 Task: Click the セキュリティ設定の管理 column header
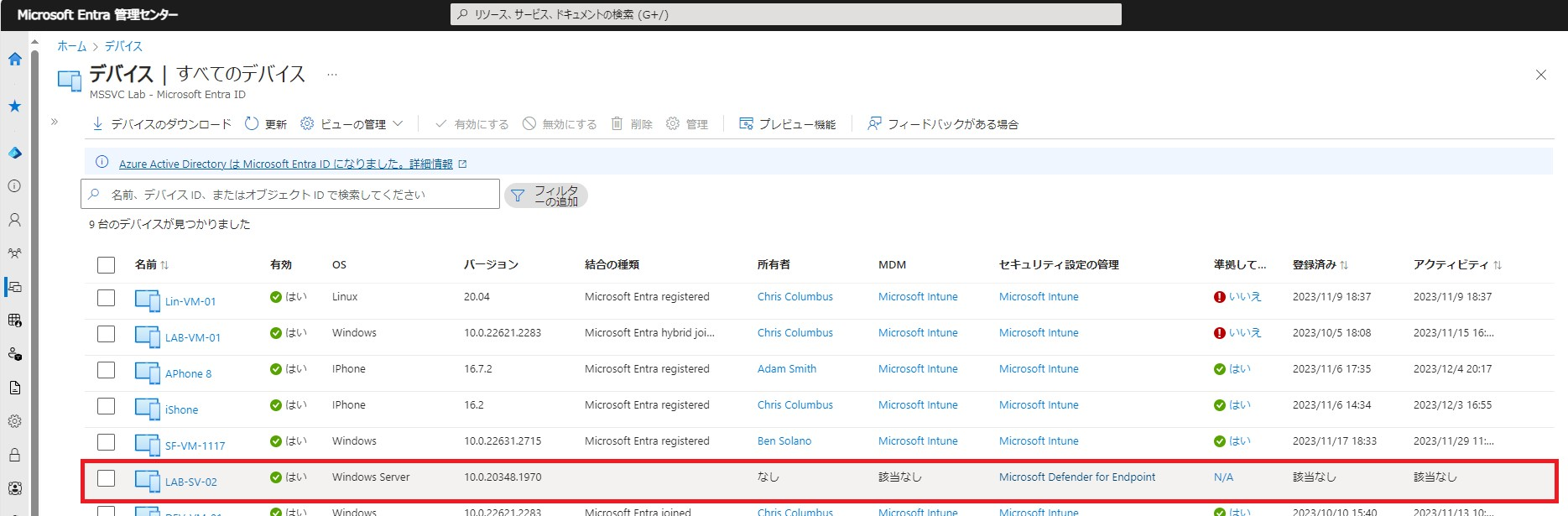click(1059, 264)
